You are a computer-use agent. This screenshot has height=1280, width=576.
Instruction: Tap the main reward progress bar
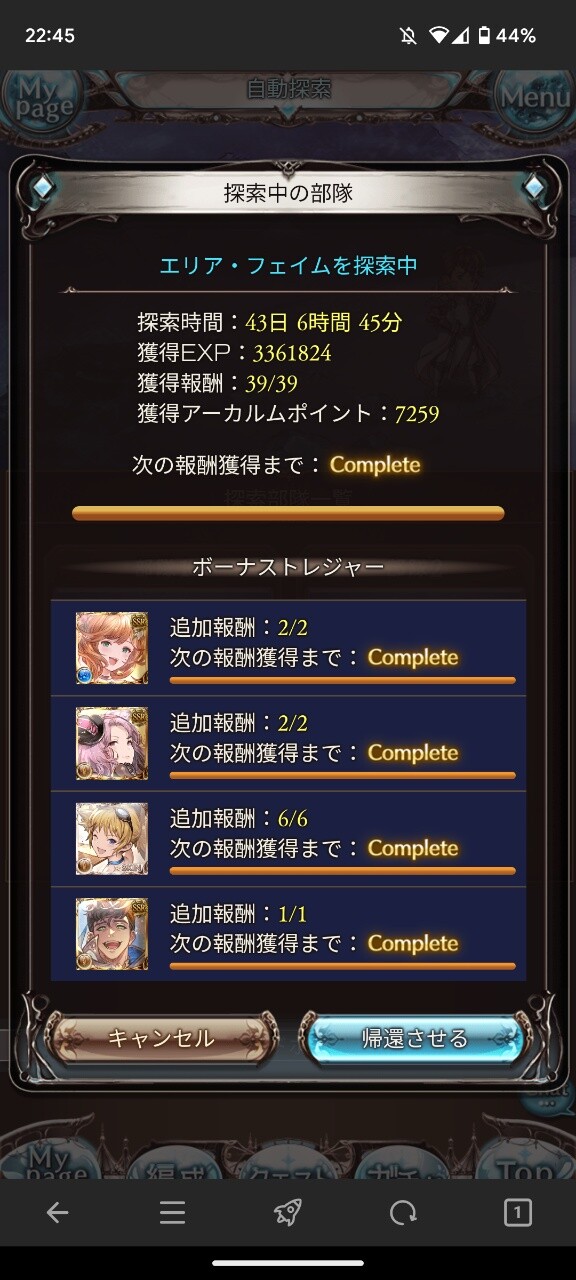(x=288, y=513)
